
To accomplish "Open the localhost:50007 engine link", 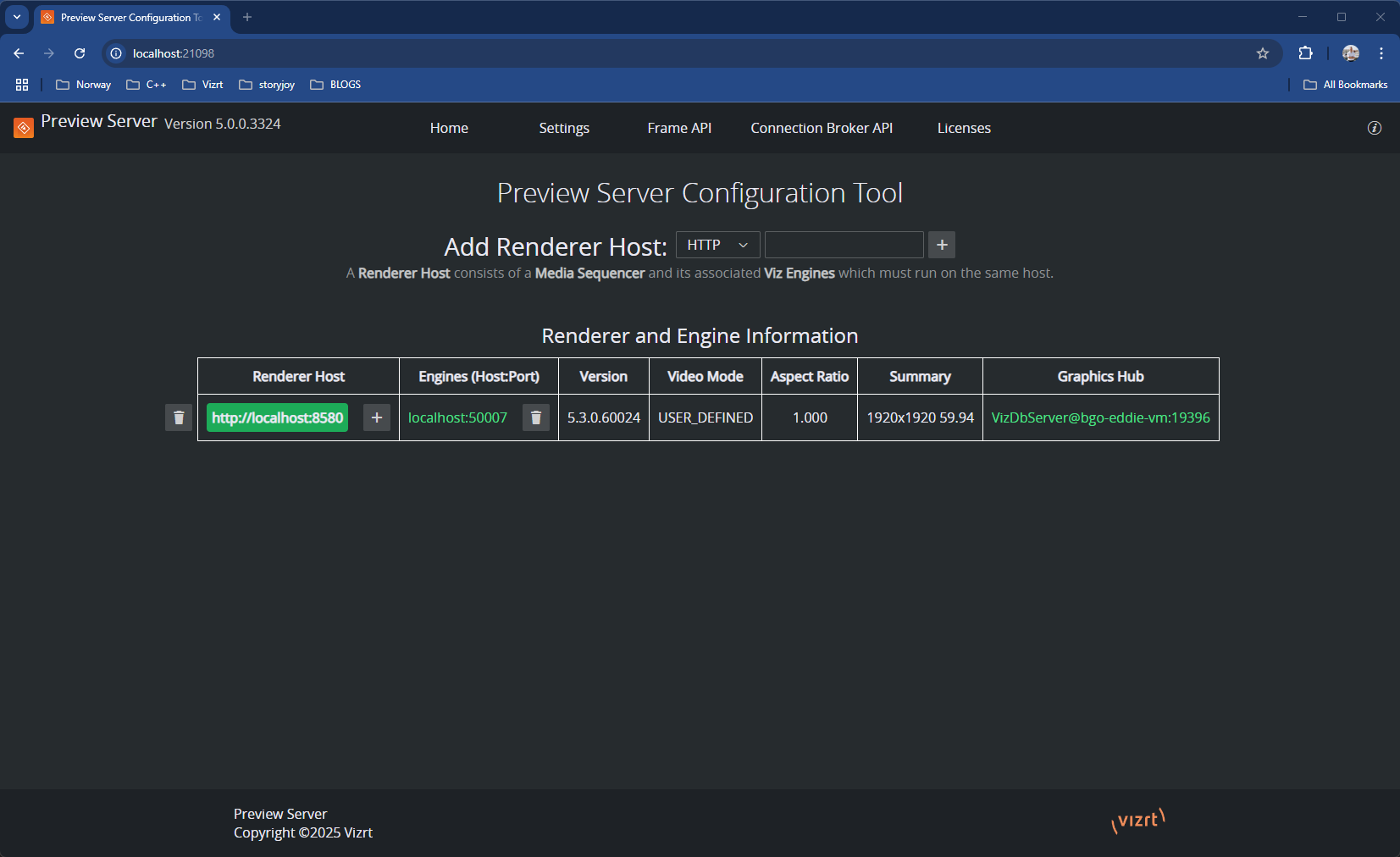I will coord(457,417).
